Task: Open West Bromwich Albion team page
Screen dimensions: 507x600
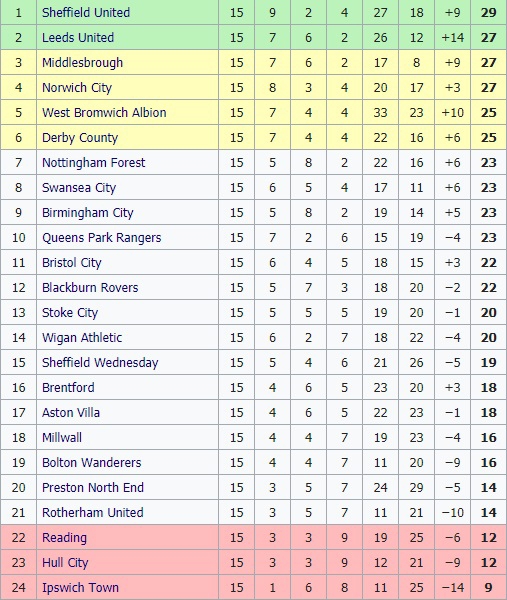Action: click(x=104, y=112)
